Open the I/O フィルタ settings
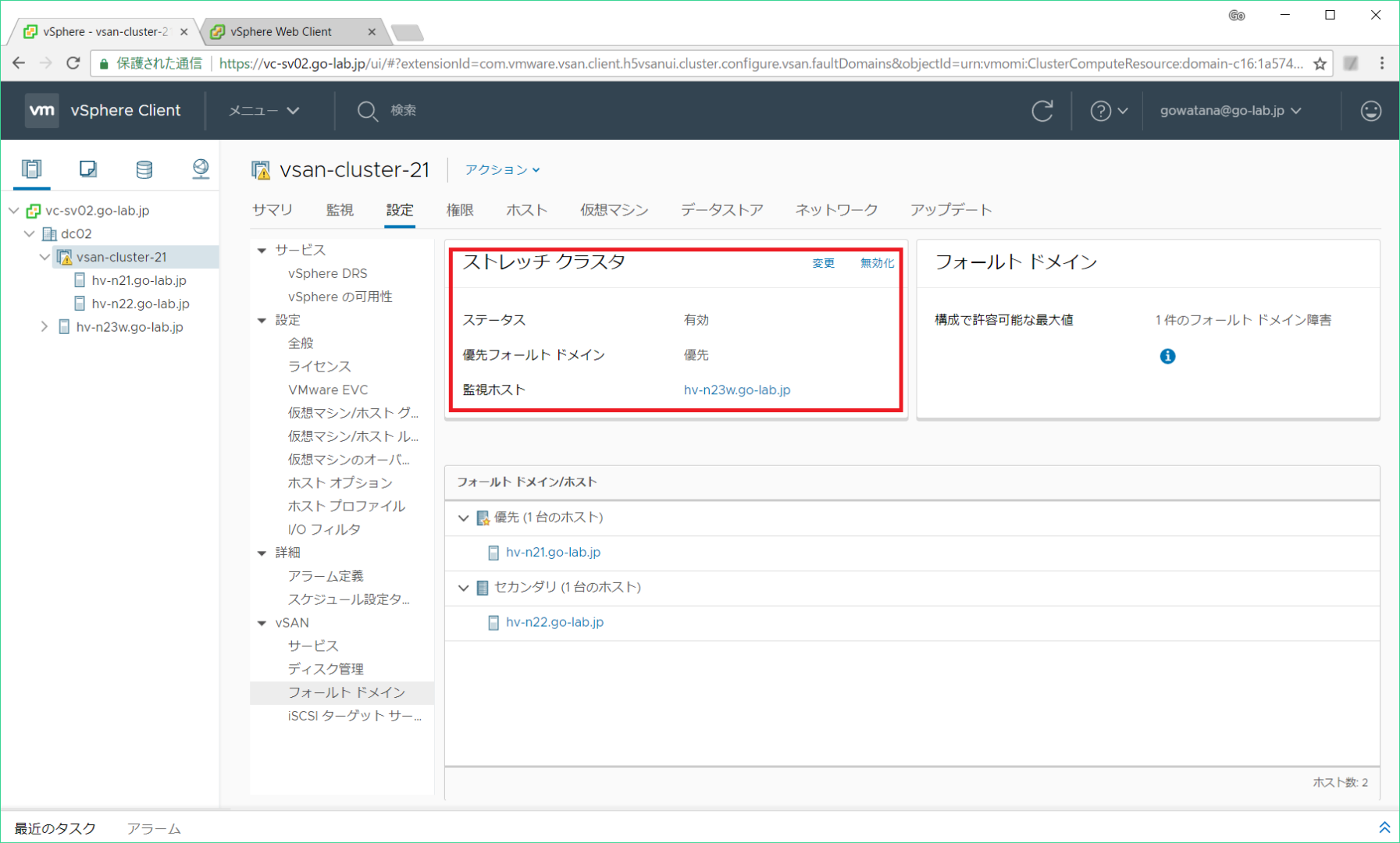Screen dimensions: 1400x843 (x=323, y=529)
